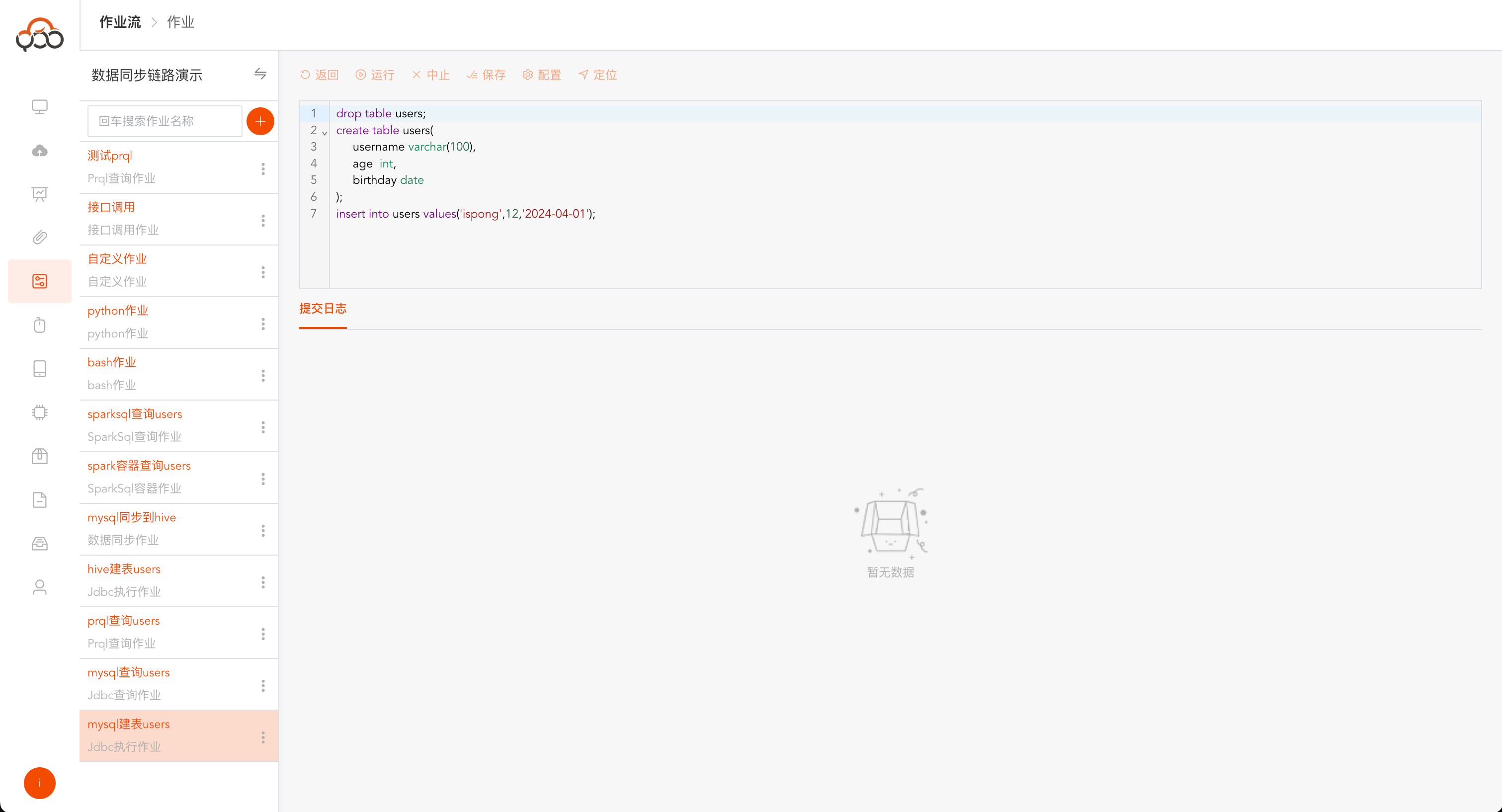Viewport: 1502px width, 812px height.
Task: Click the orange avatar circle at bottom
Action: 40,783
